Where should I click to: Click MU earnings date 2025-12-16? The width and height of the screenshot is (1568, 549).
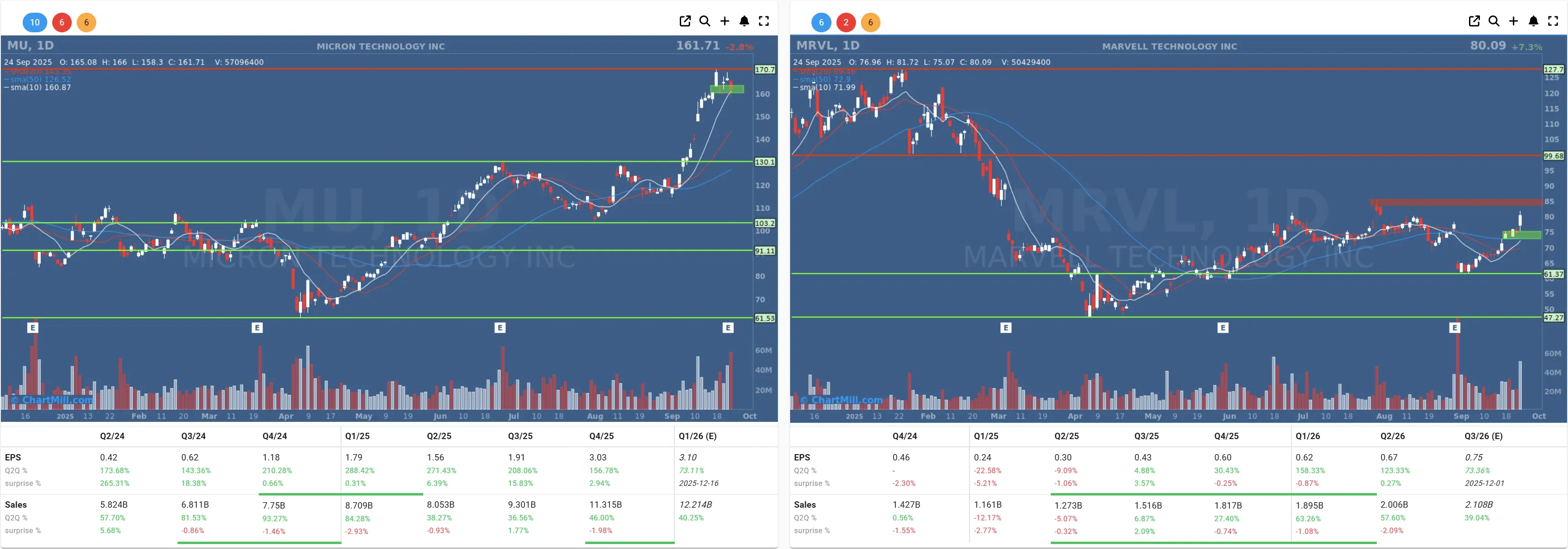coord(699,483)
